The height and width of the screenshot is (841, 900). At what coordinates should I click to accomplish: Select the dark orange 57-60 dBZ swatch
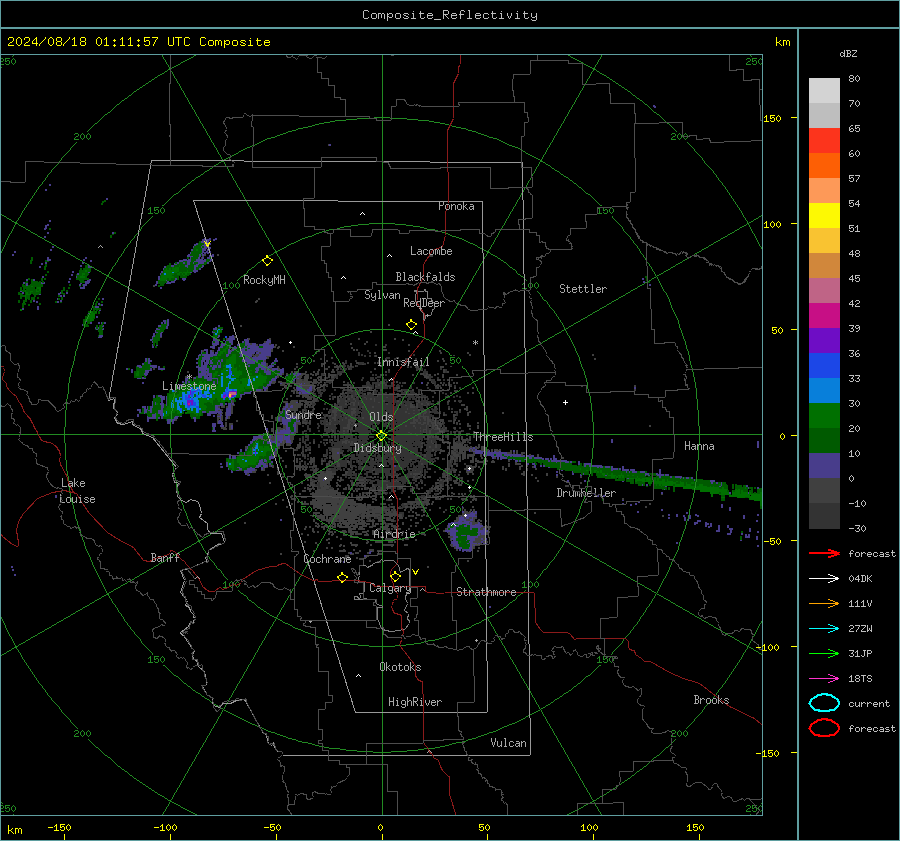824,166
